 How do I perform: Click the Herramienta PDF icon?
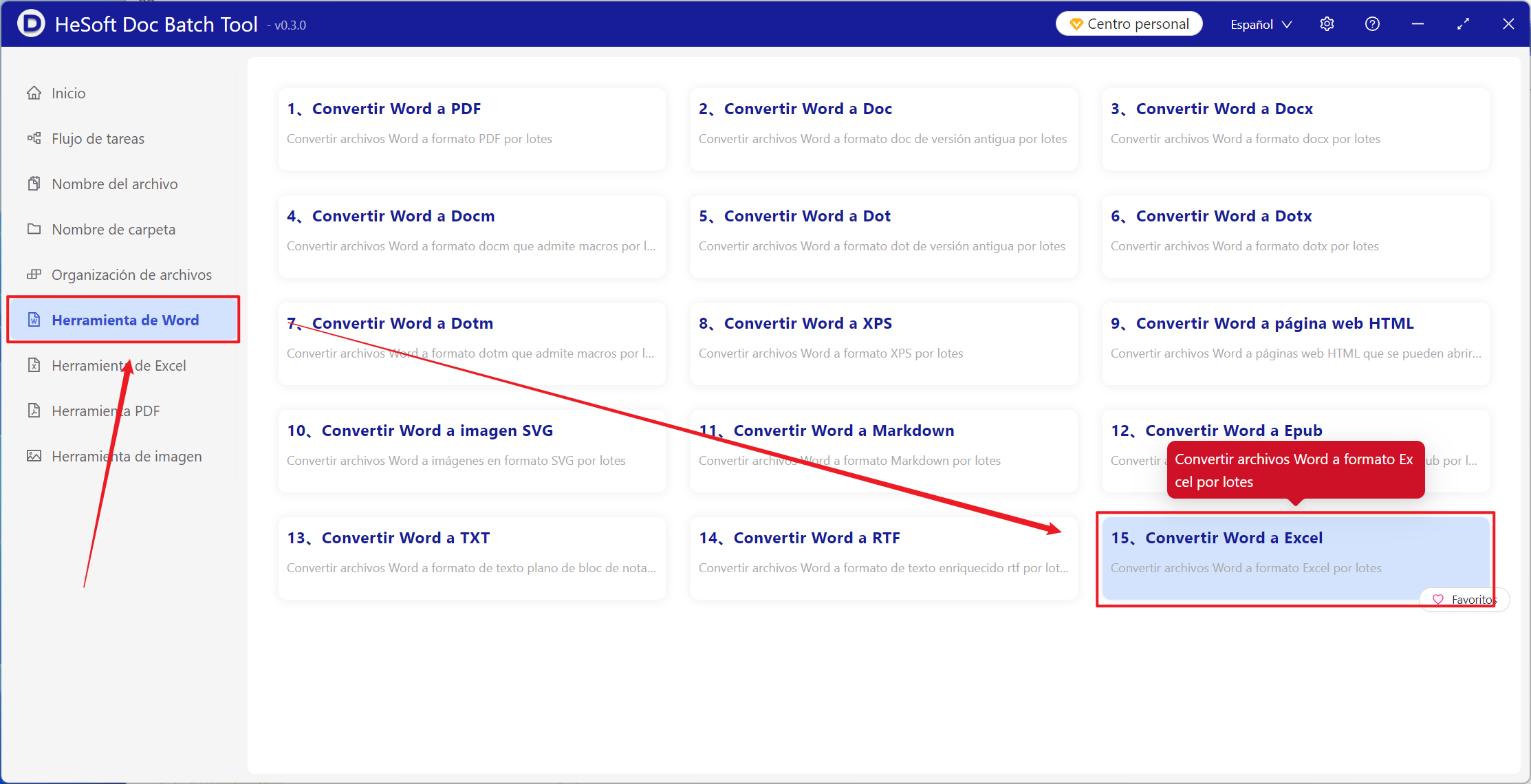tap(34, 411)
